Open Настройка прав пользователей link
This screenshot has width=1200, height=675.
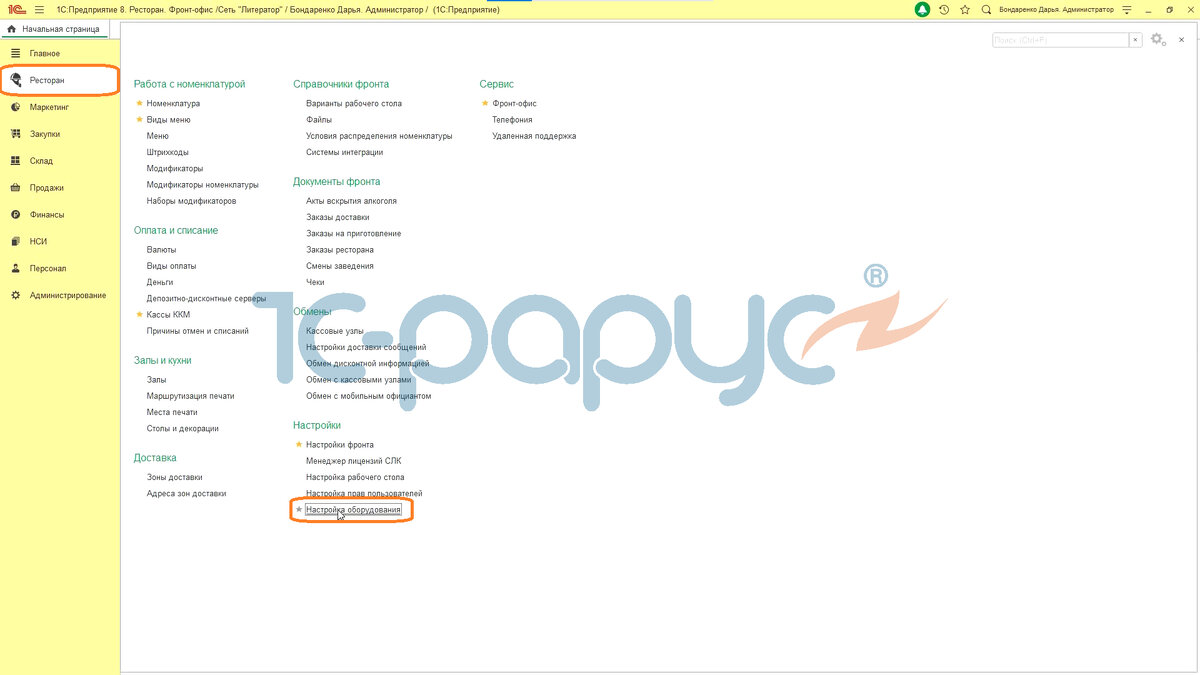[364, 493]
